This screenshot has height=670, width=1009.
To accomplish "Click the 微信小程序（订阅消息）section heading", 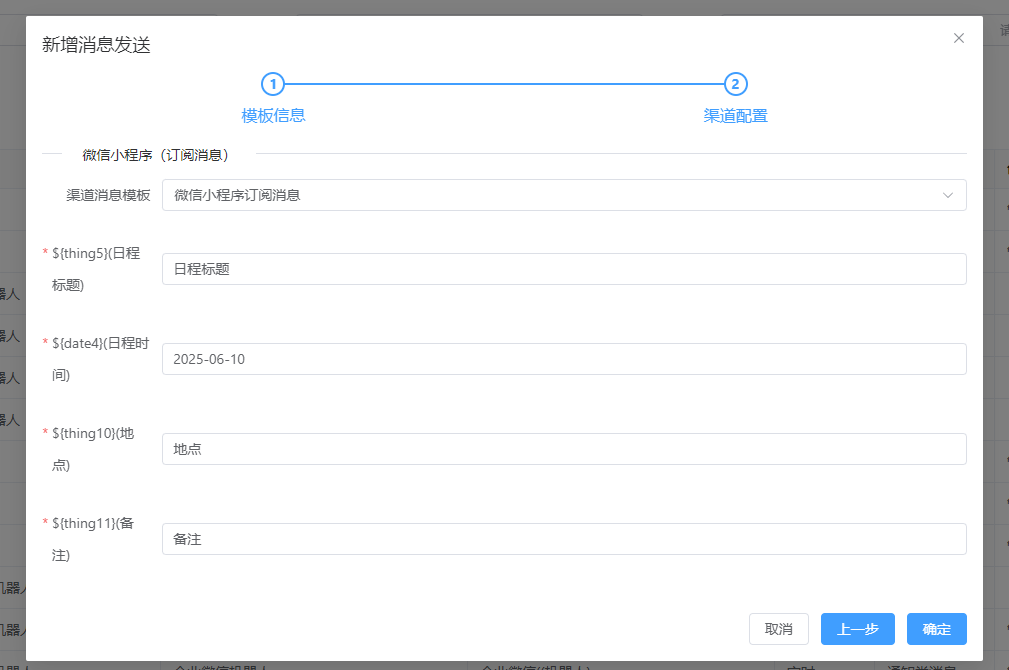I will [x=155, y=154].
